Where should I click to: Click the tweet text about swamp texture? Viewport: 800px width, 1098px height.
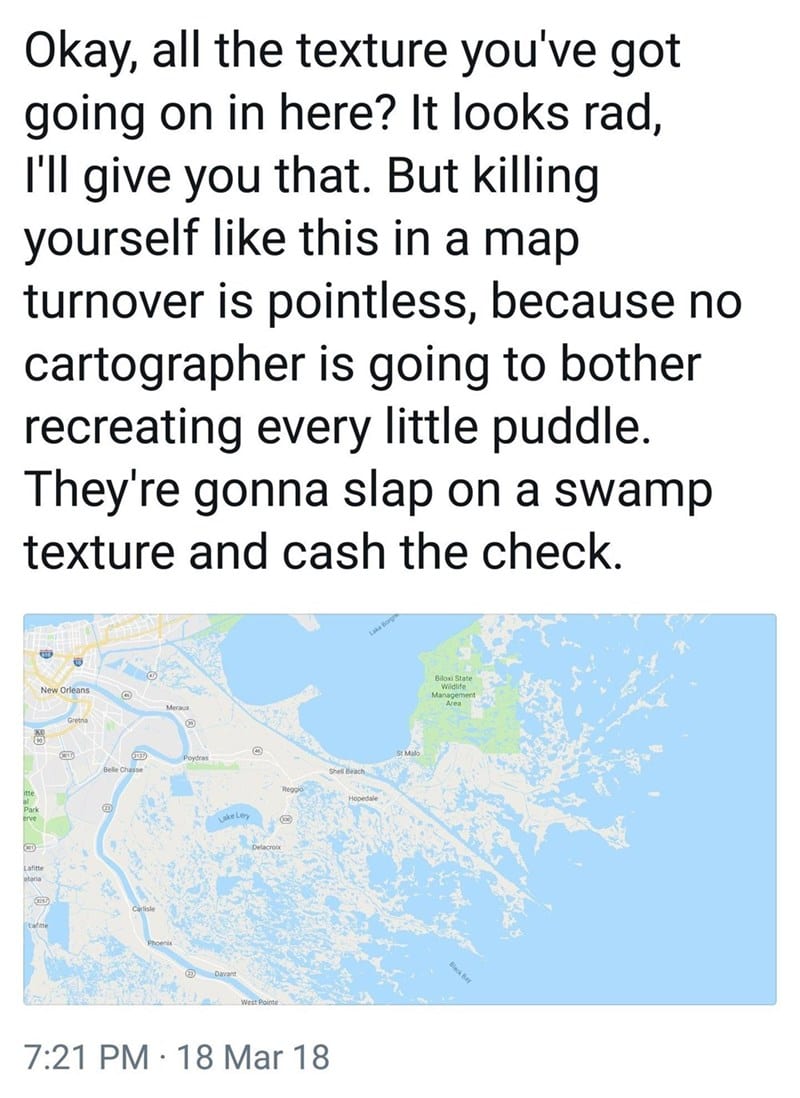coord(382,300)
